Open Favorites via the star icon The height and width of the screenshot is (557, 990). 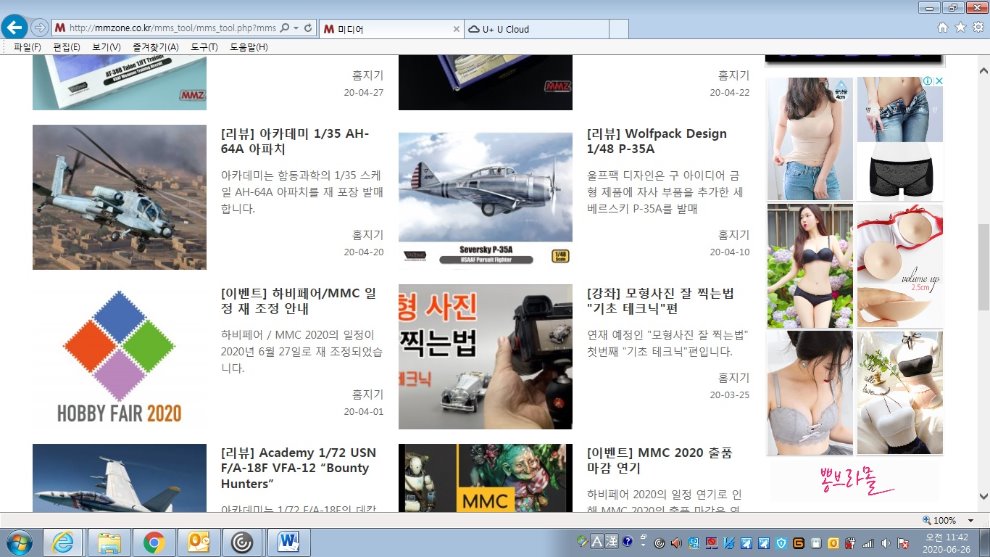click(x=960, y=28)
